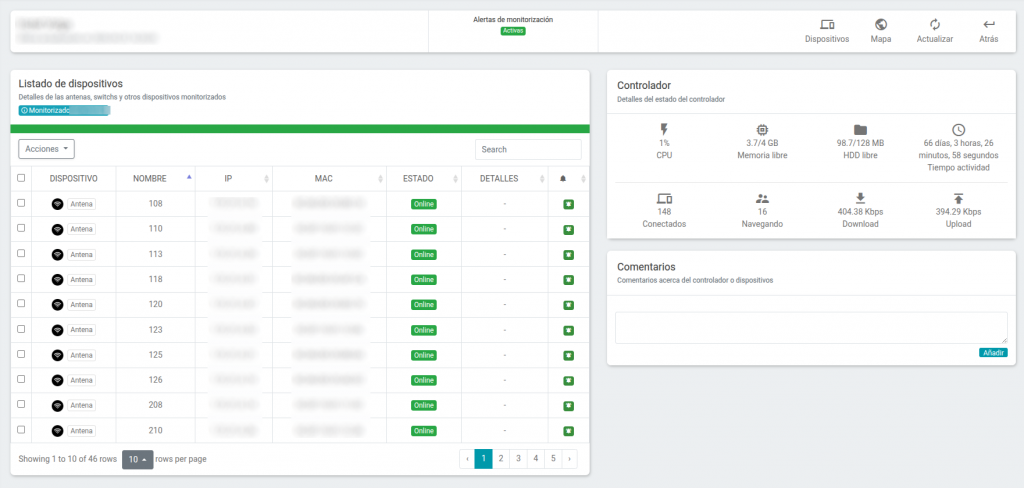Image resolution: width=1024 pixels, height=488 pixels.
Task: Check the checkbox for device 126
Action: click(21, 379)
